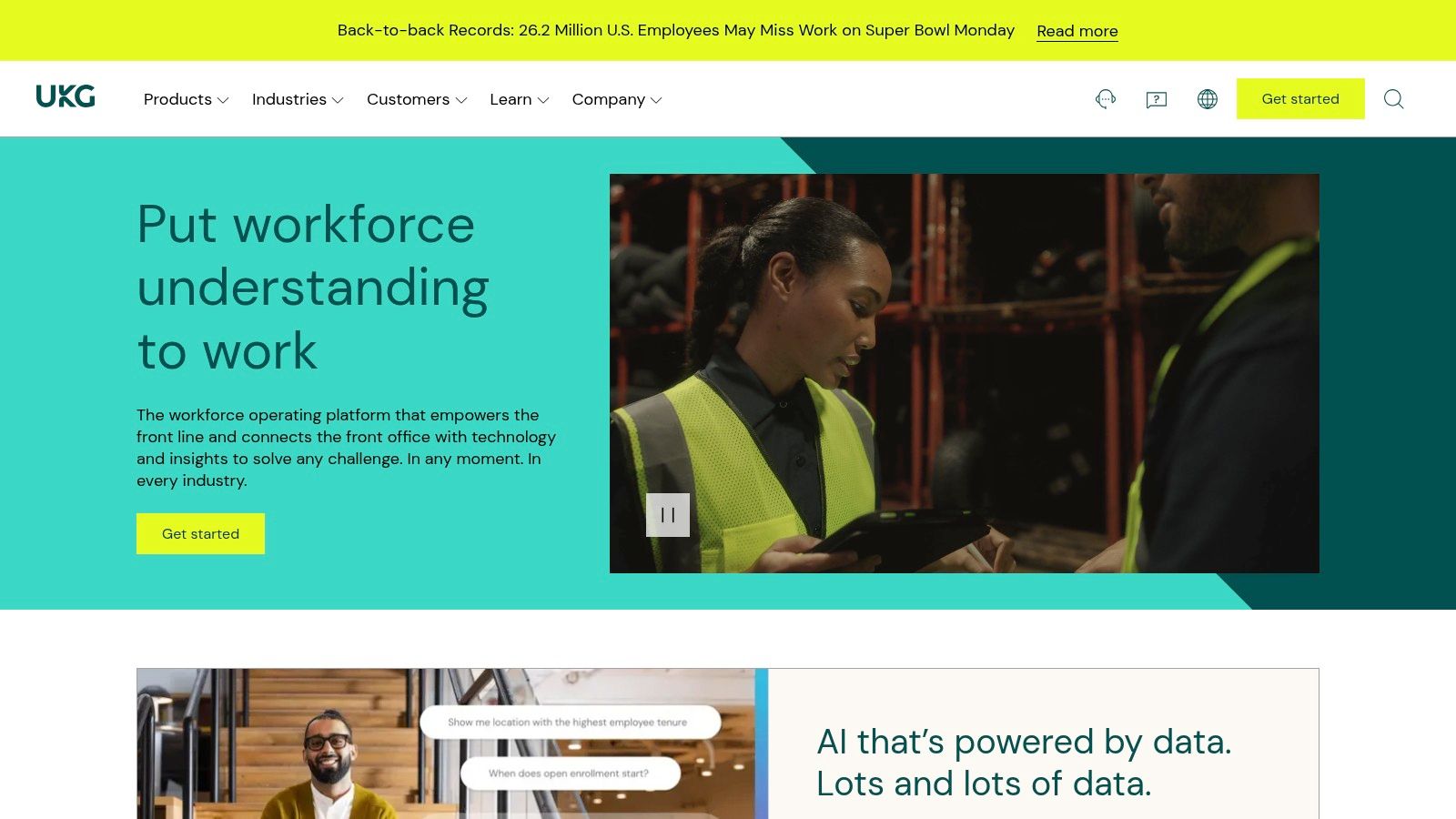
Task: Click the Super Bowl Monday announcement text
Action: [675, 30]
